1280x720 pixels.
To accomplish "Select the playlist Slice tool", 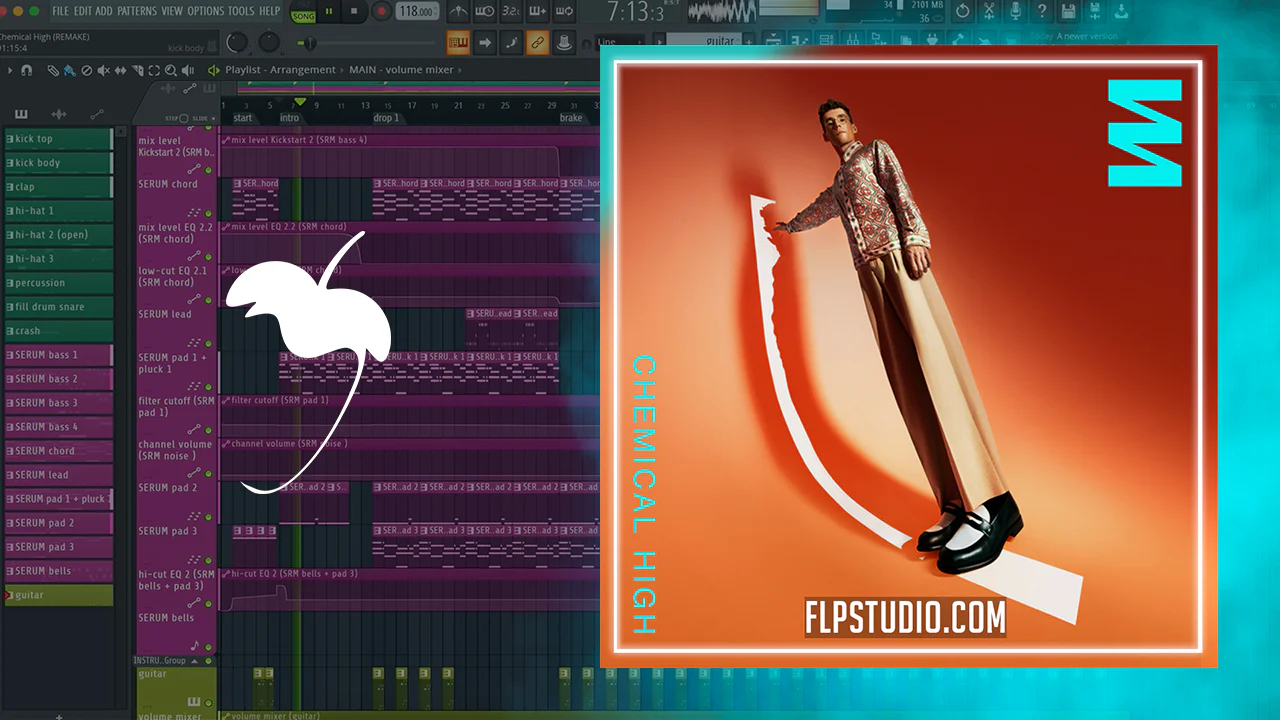I will pyautogui.click(x=137, y=70).
